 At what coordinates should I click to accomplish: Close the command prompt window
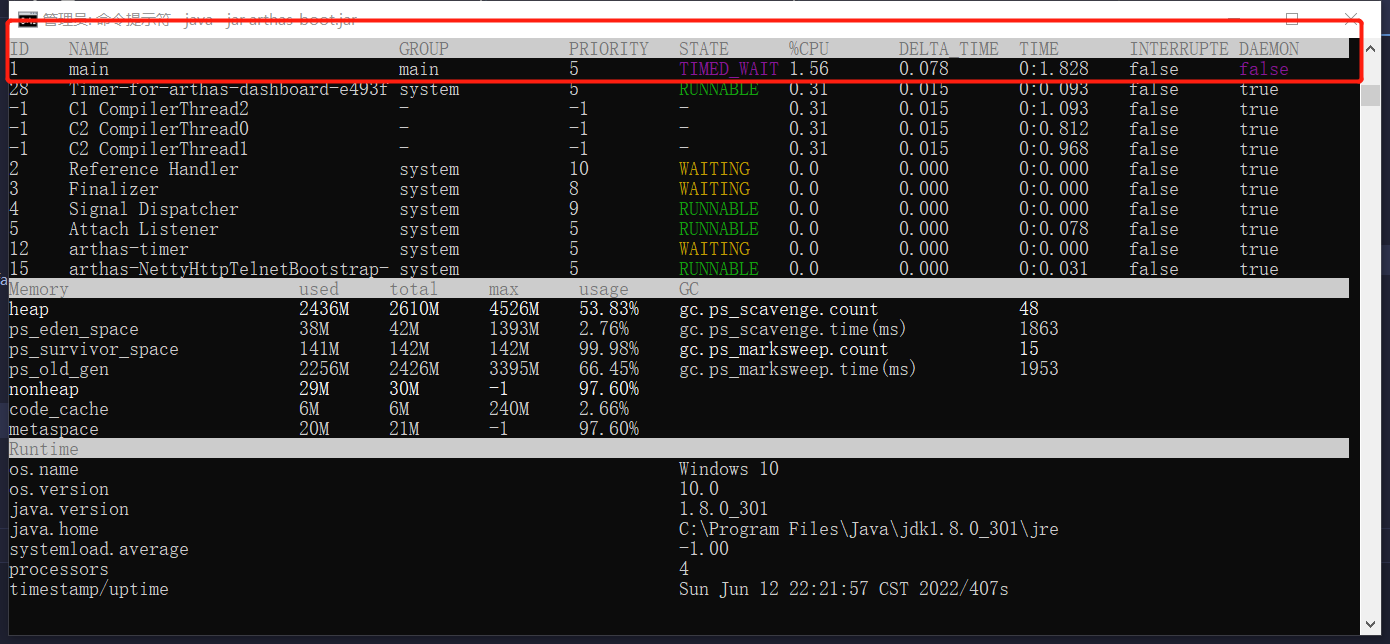tap(1352, 18)
